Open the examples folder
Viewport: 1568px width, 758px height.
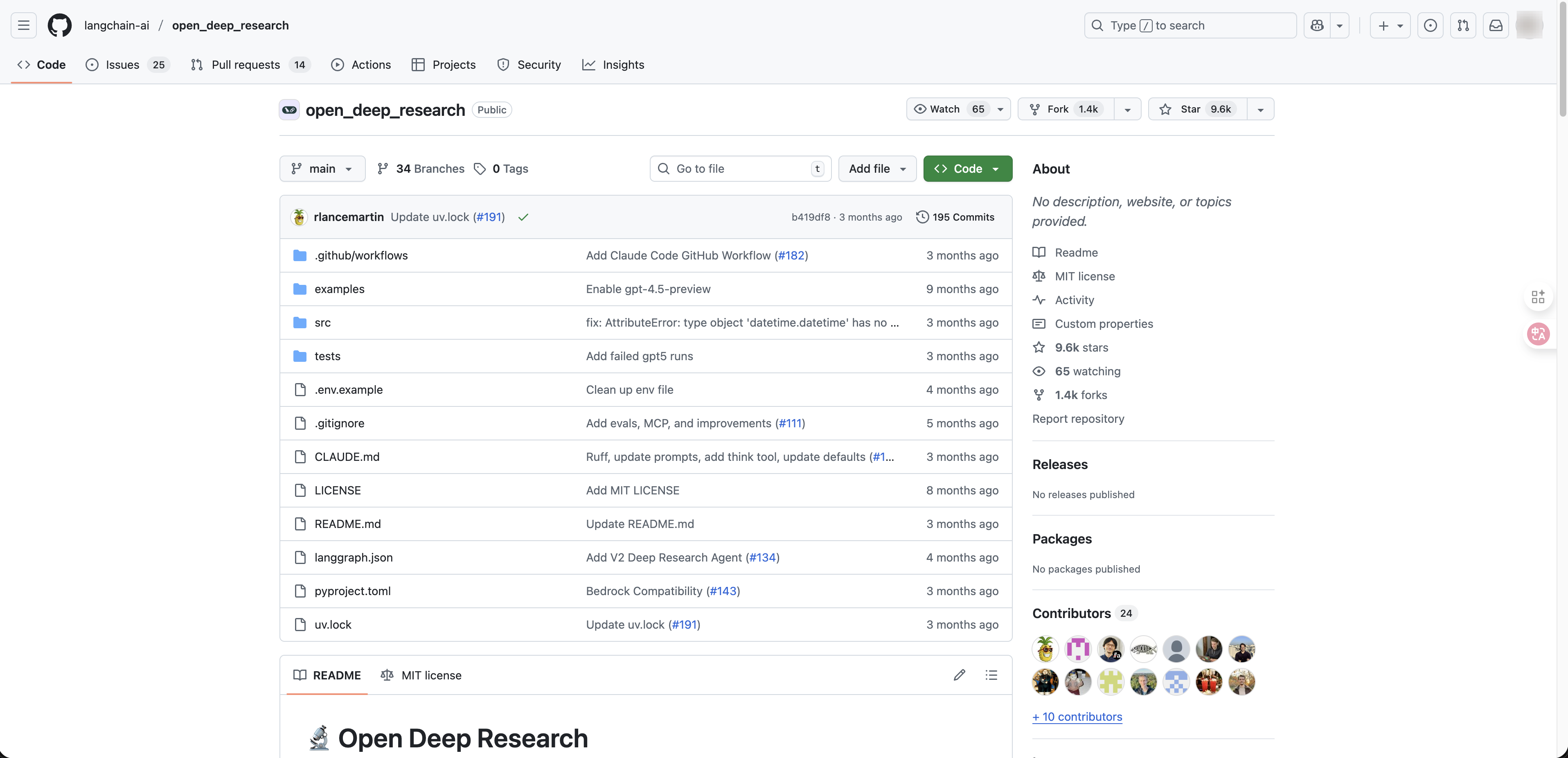[340, 289]
